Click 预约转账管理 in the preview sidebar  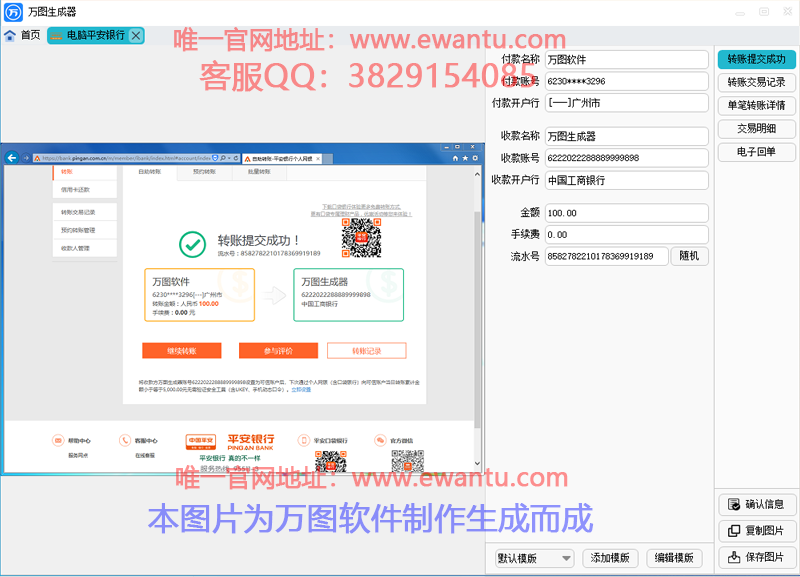tap(85, 230)
